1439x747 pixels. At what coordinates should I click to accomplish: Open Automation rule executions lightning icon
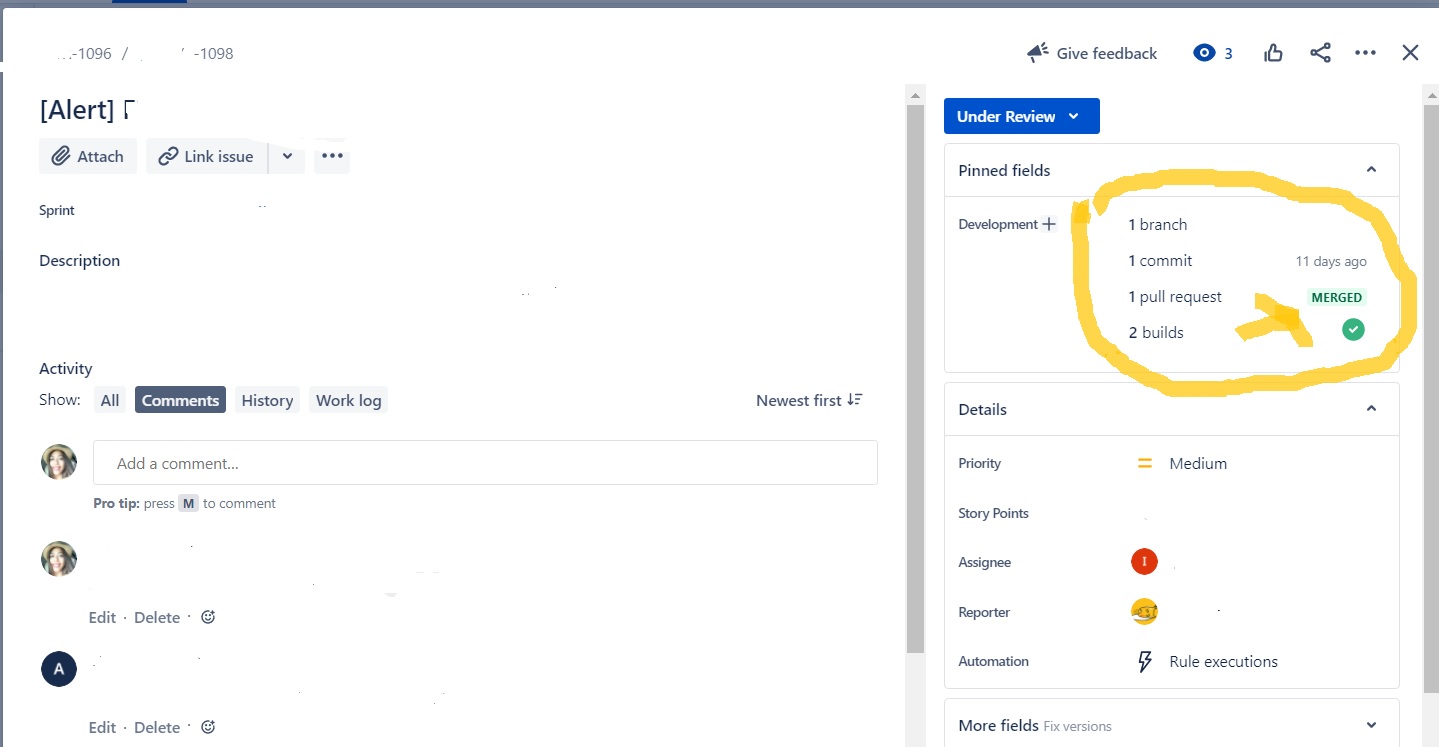[x=1143, y=661]
